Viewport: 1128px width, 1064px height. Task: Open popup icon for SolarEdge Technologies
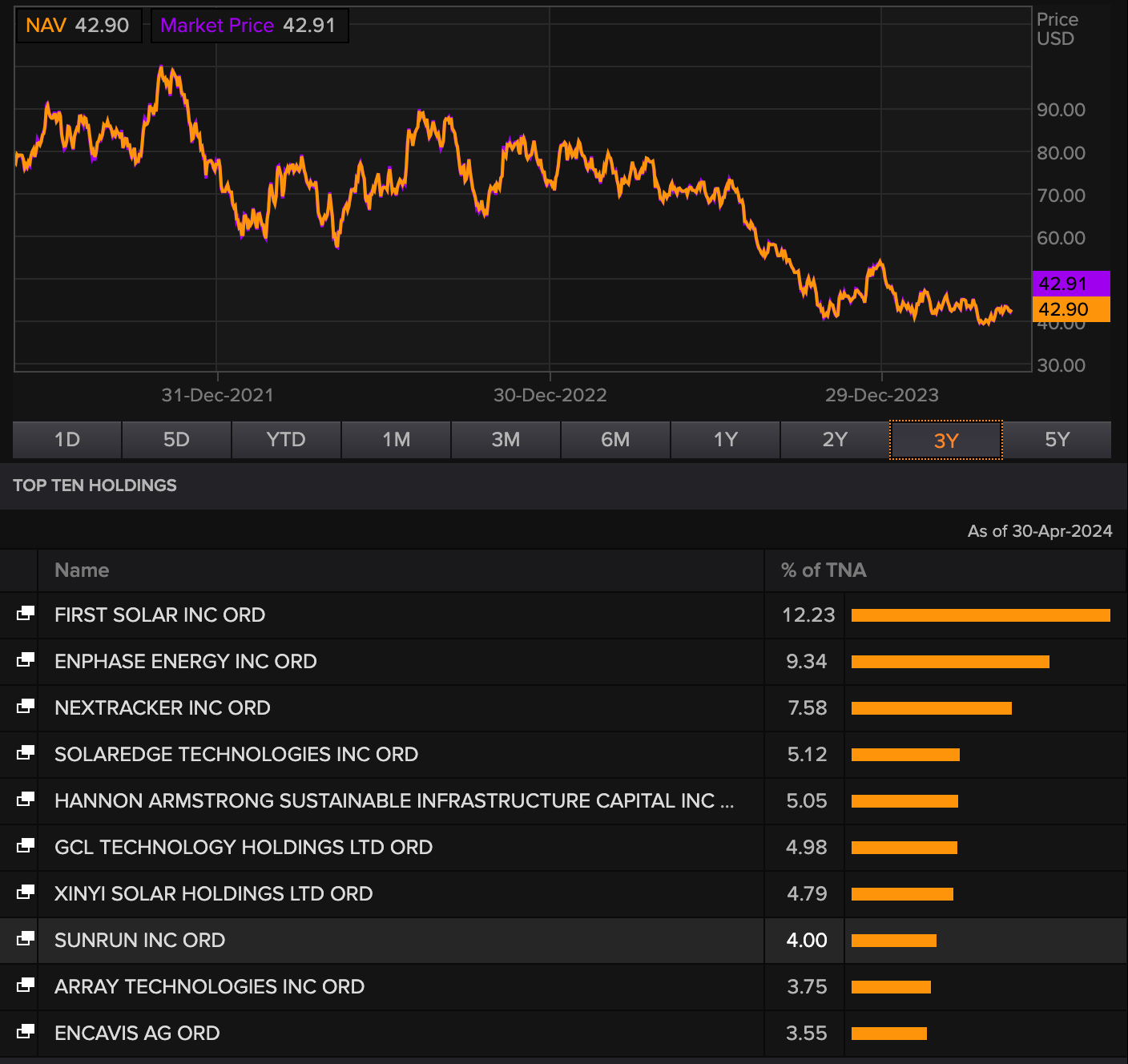click(26, 753)
